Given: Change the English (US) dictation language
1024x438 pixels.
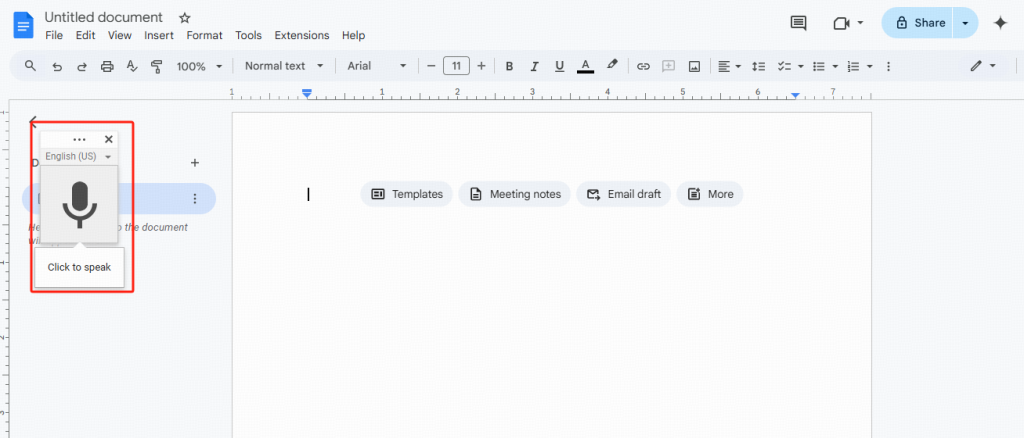Looking at the screenshot, I should point(78,157).
